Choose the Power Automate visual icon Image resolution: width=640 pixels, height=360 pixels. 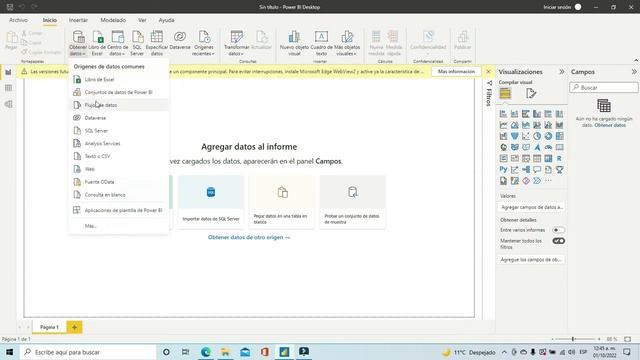[537, 181]
